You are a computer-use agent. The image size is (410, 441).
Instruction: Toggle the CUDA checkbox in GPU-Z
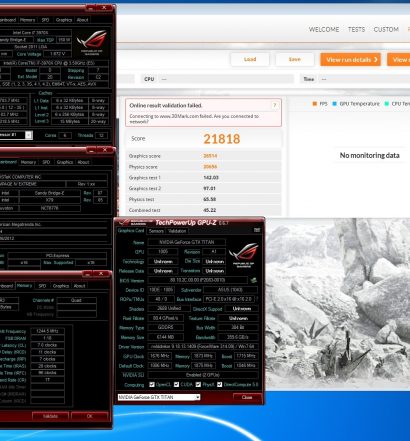coord(176,384)
